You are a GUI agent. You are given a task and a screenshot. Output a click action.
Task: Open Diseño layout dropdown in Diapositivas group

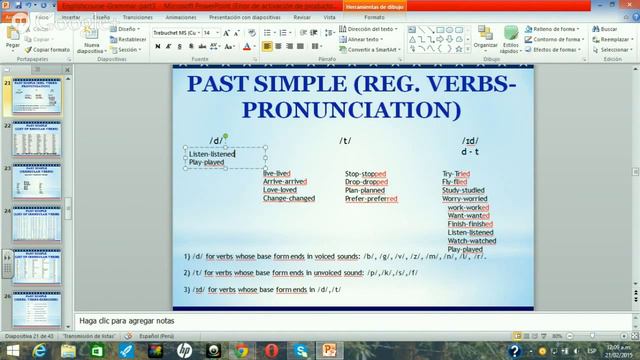125,29
